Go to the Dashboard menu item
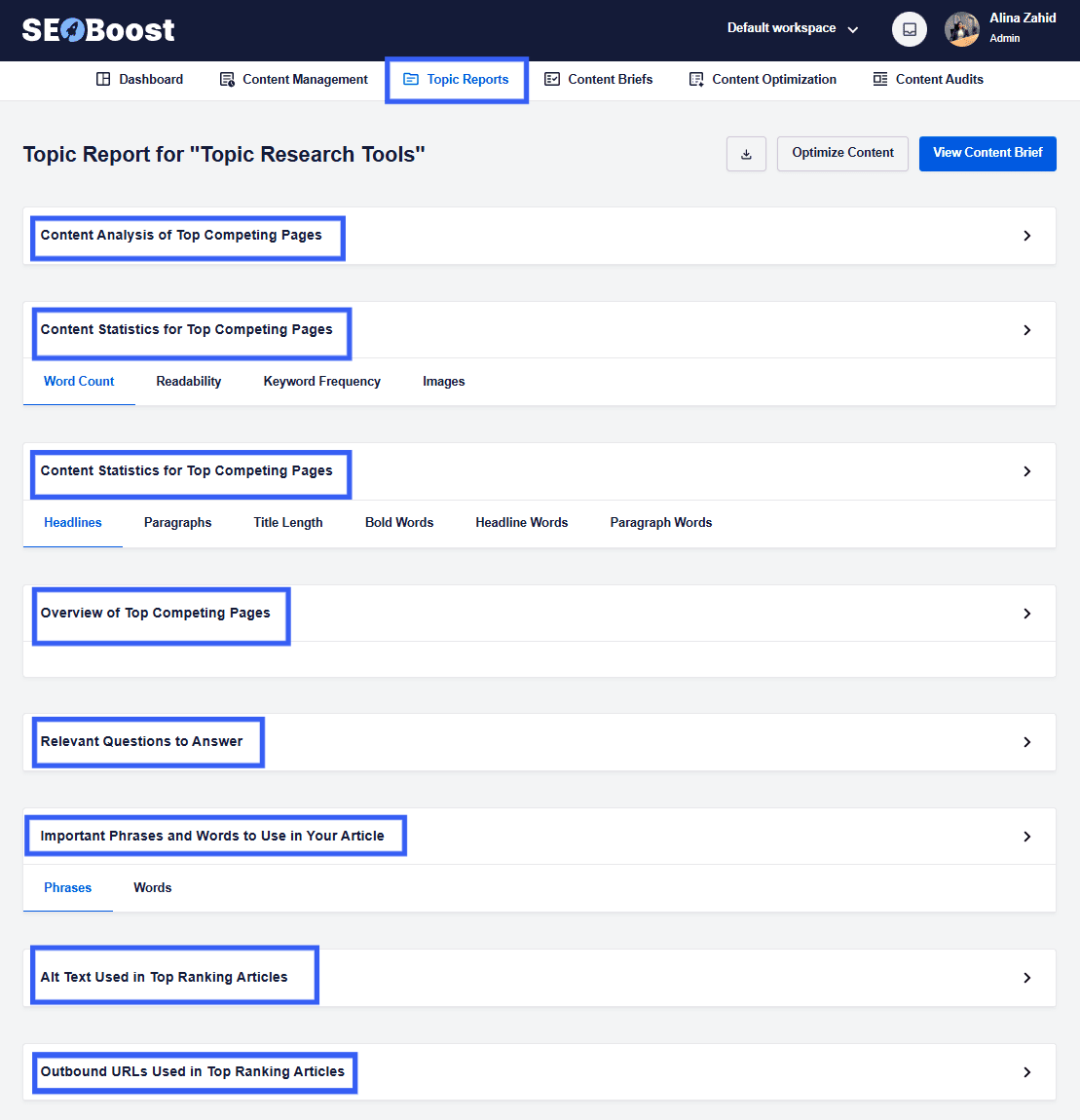This screenshot has height=1120, width=1080. [x=140, y=79]
